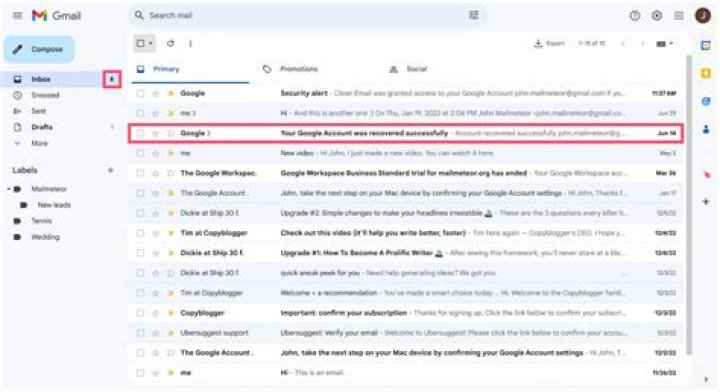The width and height of the screenshot is (720, 392).
Task: Check the Google Workspace trial ended email
Action: tap(141, 173)
